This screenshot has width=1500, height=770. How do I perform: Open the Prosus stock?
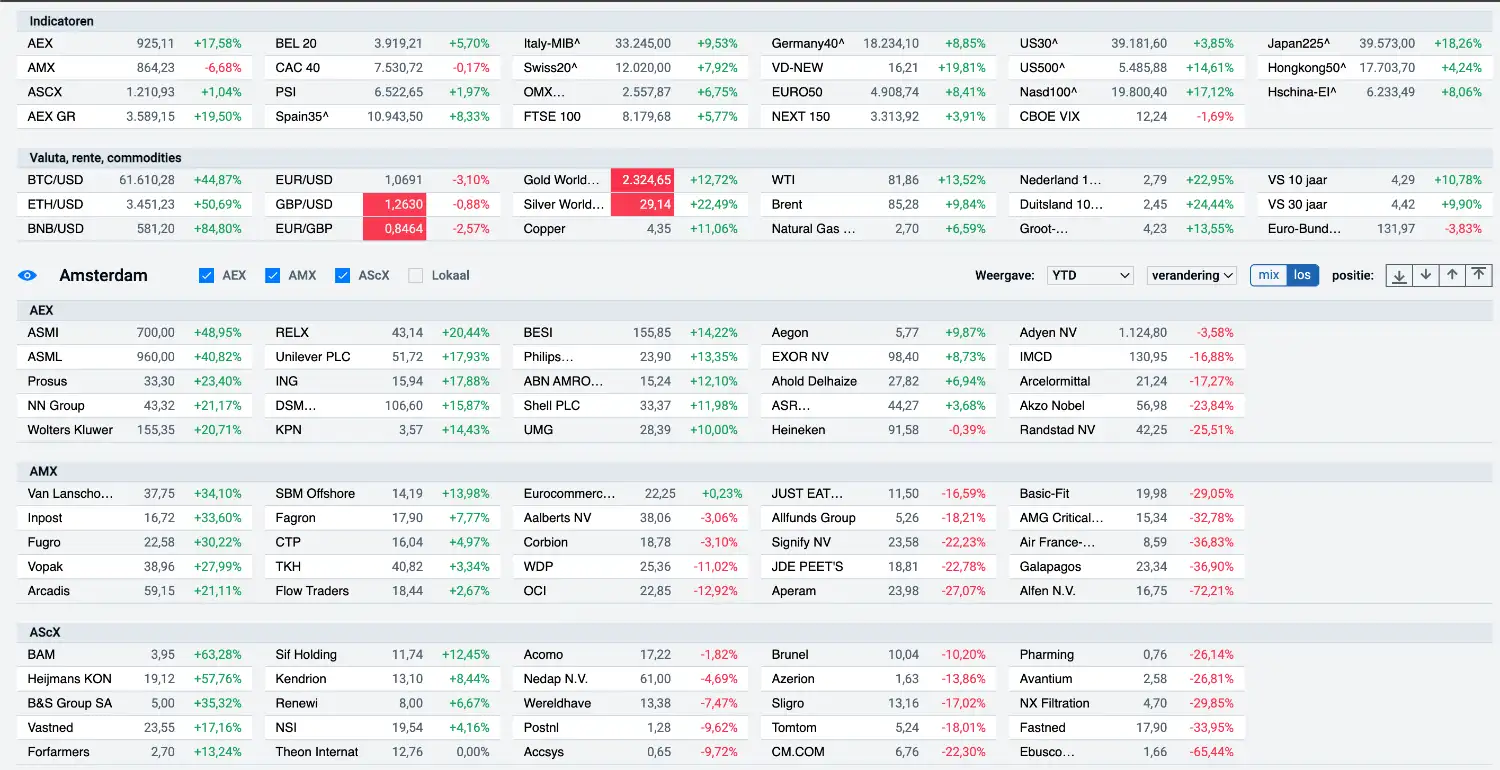point(48,381)
